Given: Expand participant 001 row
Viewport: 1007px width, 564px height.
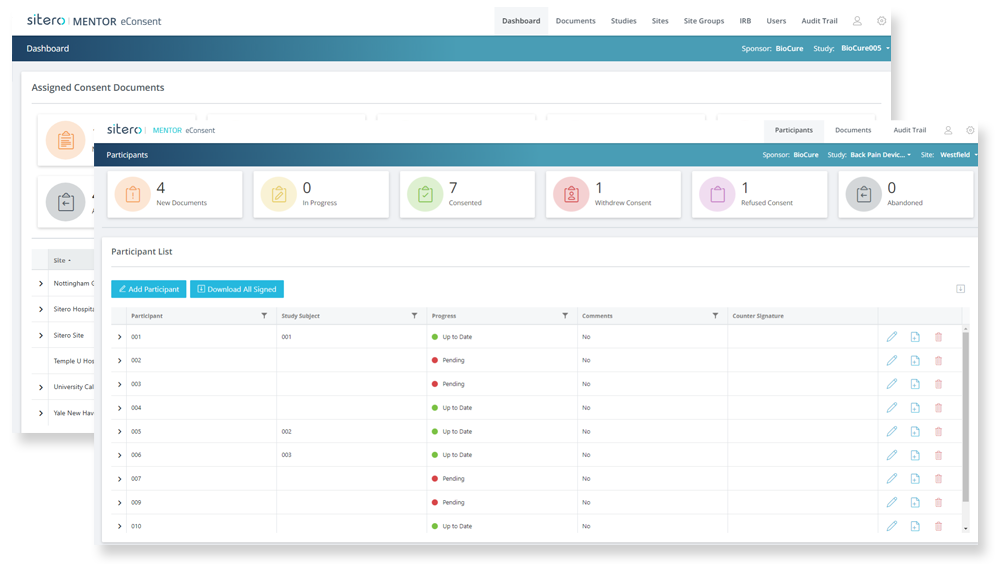Looking at the screenshot, I should [119, 337].
